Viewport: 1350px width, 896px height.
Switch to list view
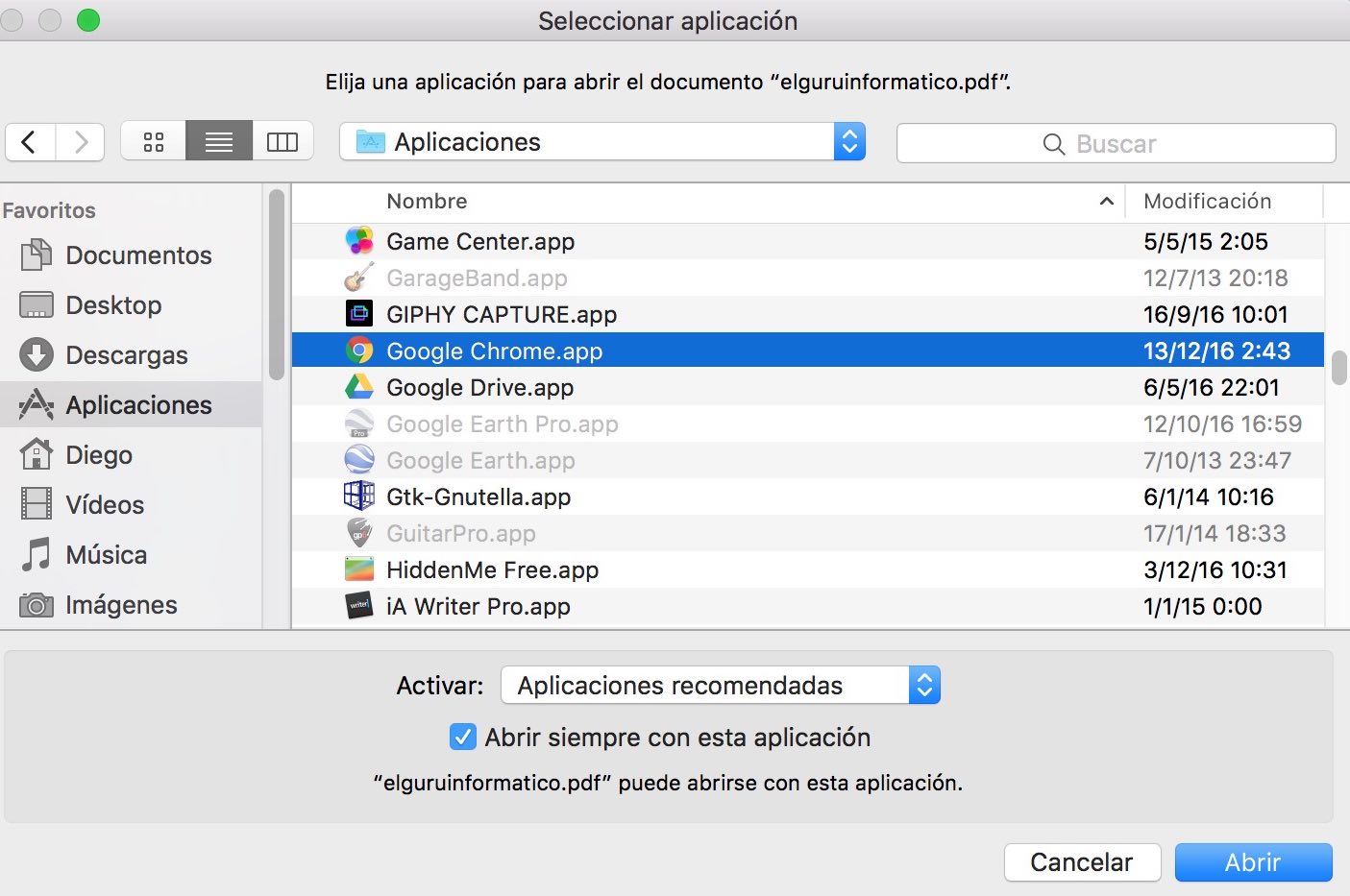click(x=219, y=142)
